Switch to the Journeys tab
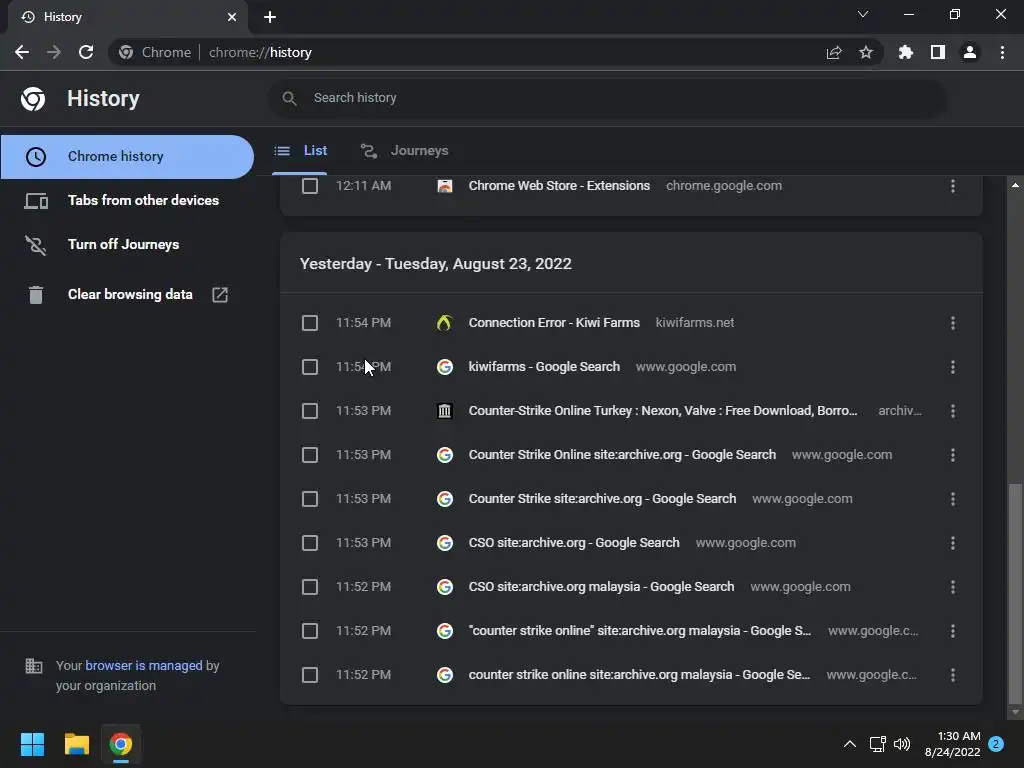The width and height of the screenshot is (1024, 768). coord(405,151)
